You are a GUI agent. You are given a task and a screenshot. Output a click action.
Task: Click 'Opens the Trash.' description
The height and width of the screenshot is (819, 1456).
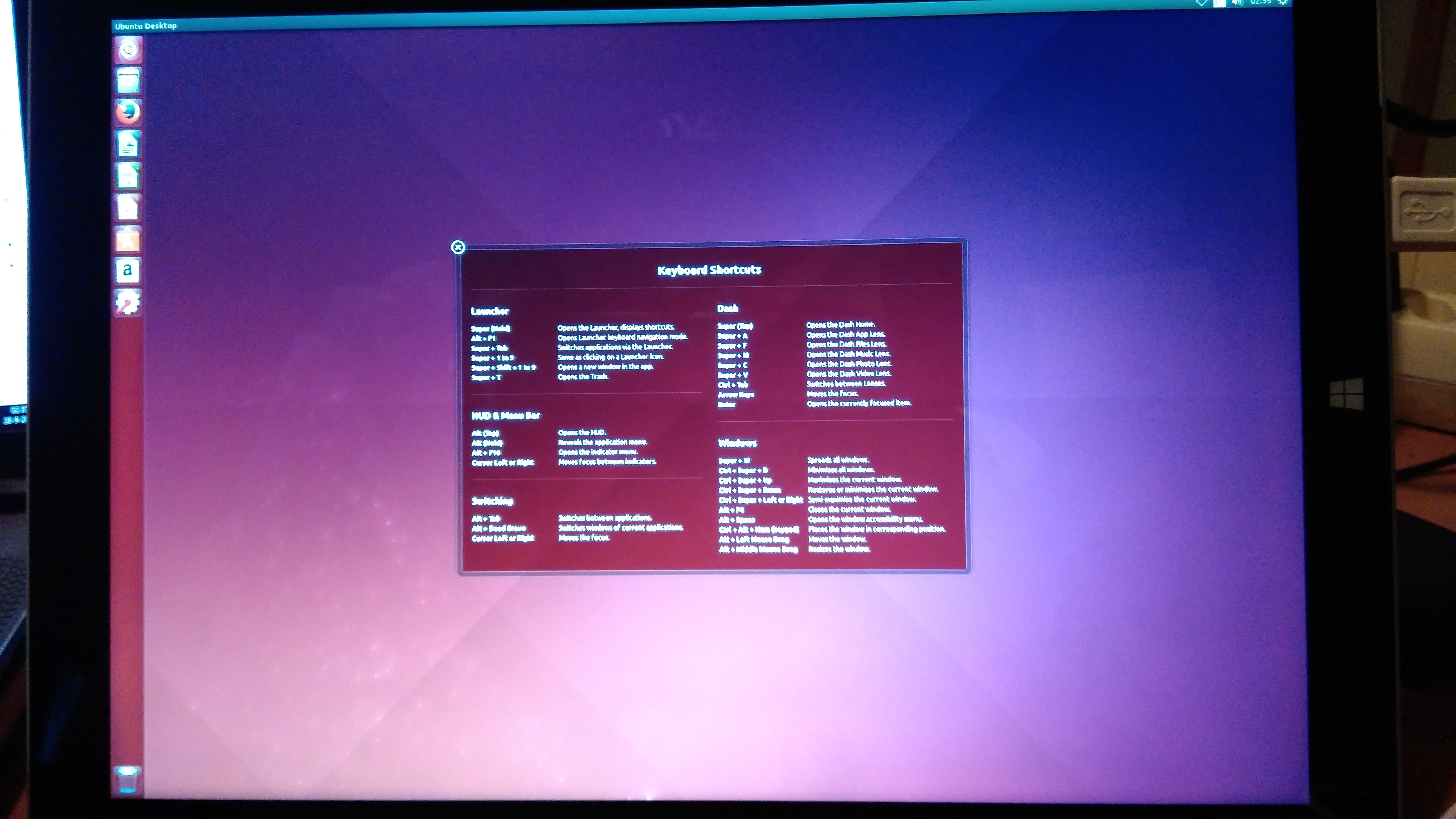pyautogui.click(x=583, y=377)
